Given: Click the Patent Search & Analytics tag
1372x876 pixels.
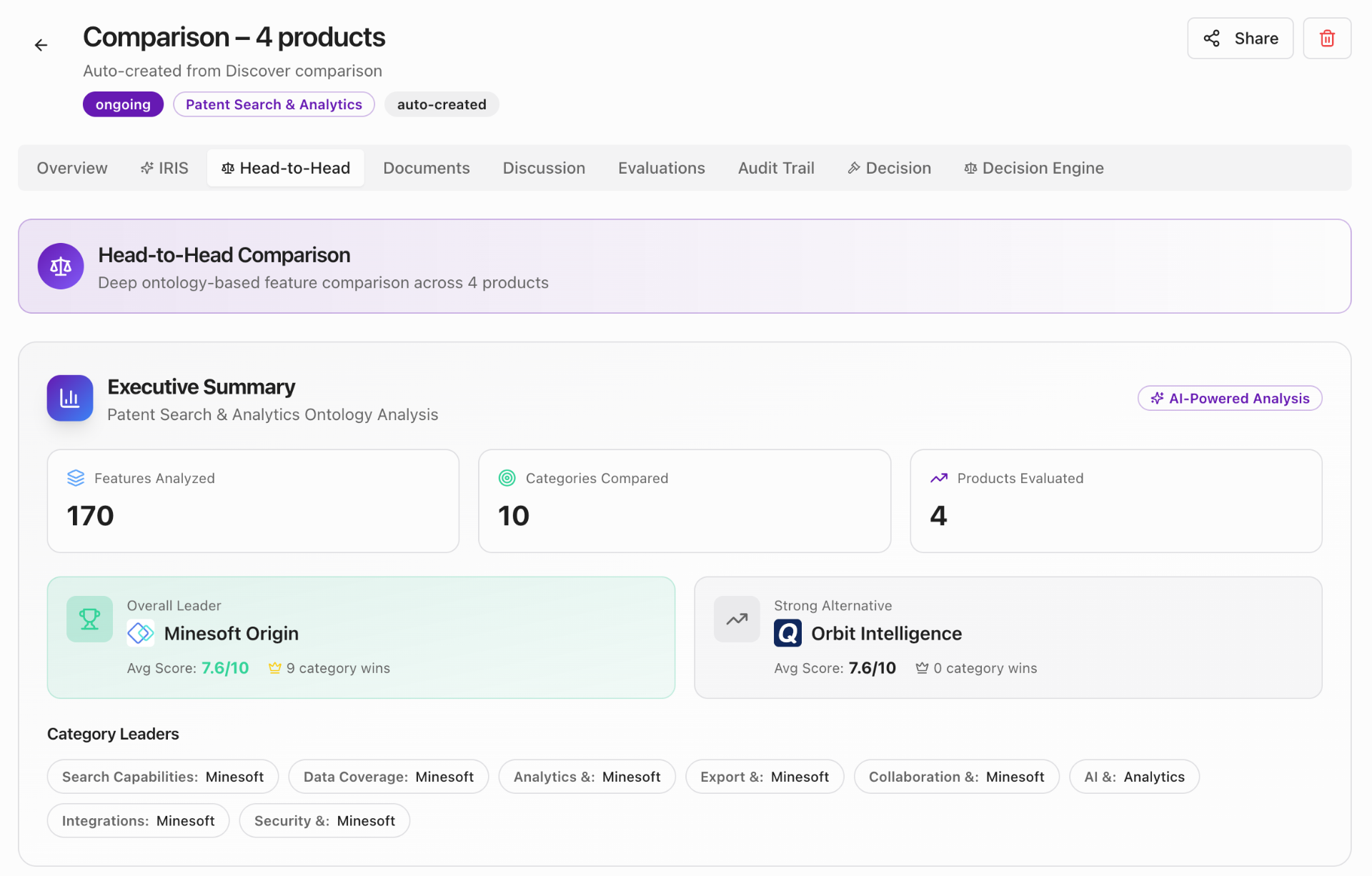Looking at the screenshot, I should [274, 104].
